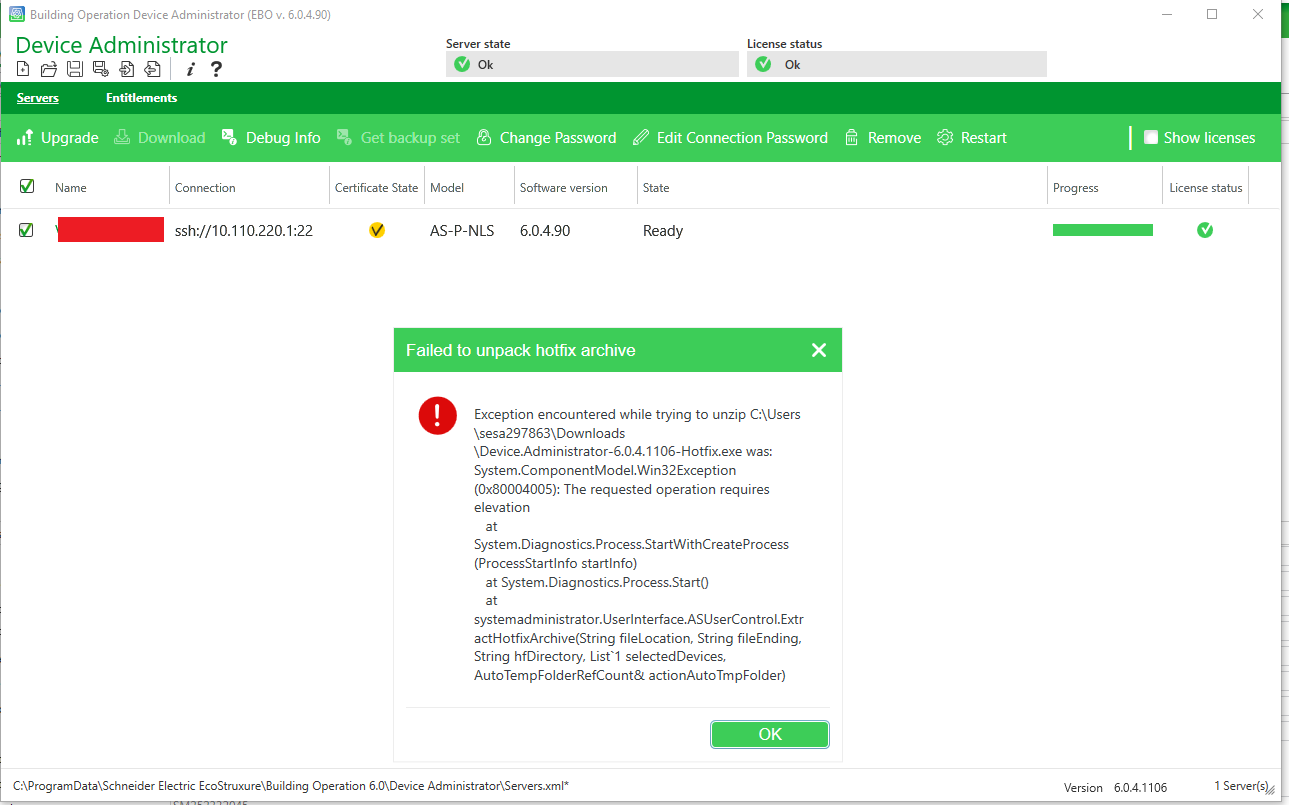Open a server list with the folder icon

click(48, 69)
